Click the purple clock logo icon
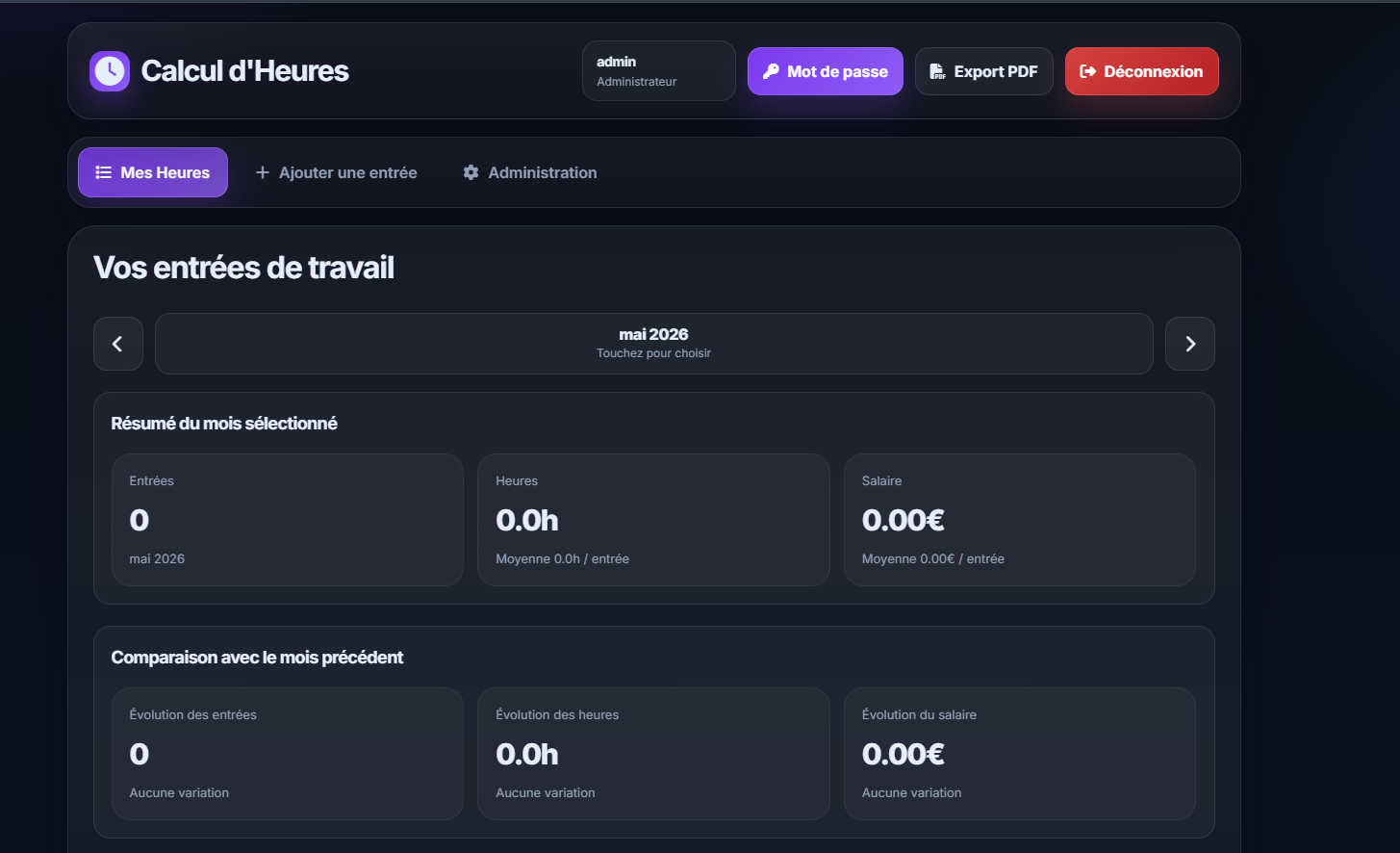Image resolution: width=1400 pixels, height=853 pixels. click(110, 71)
